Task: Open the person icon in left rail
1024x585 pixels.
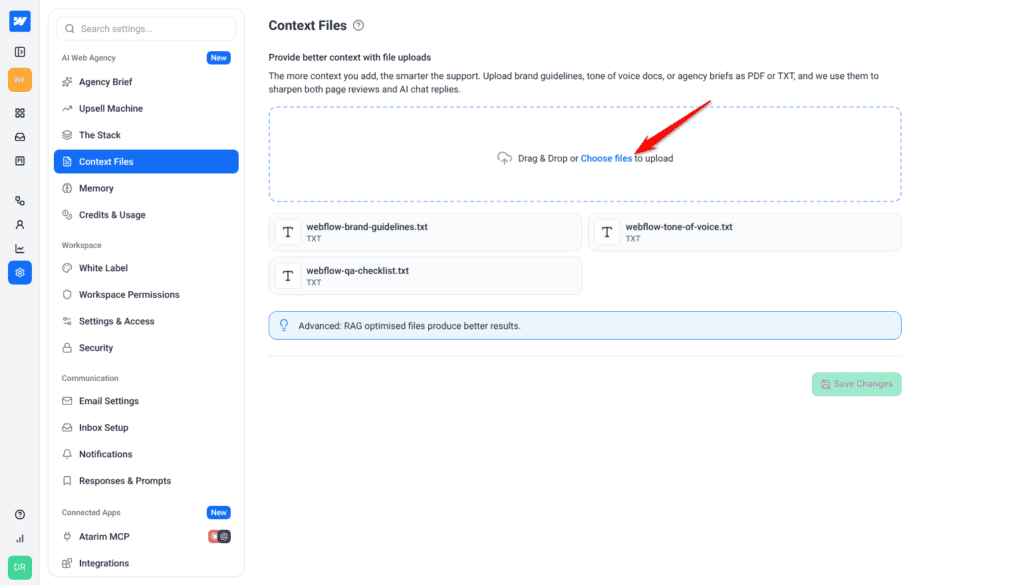Action: pos(20,225)
